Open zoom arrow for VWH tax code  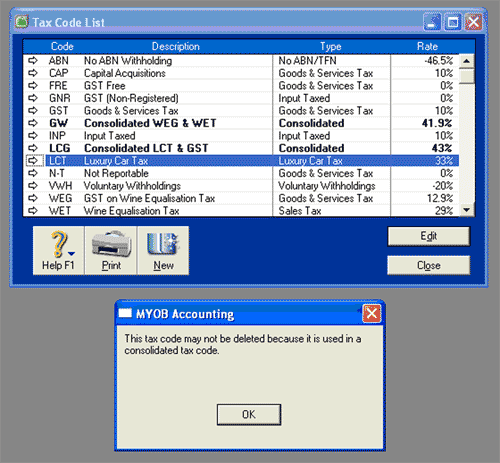(x=33, y=186)
